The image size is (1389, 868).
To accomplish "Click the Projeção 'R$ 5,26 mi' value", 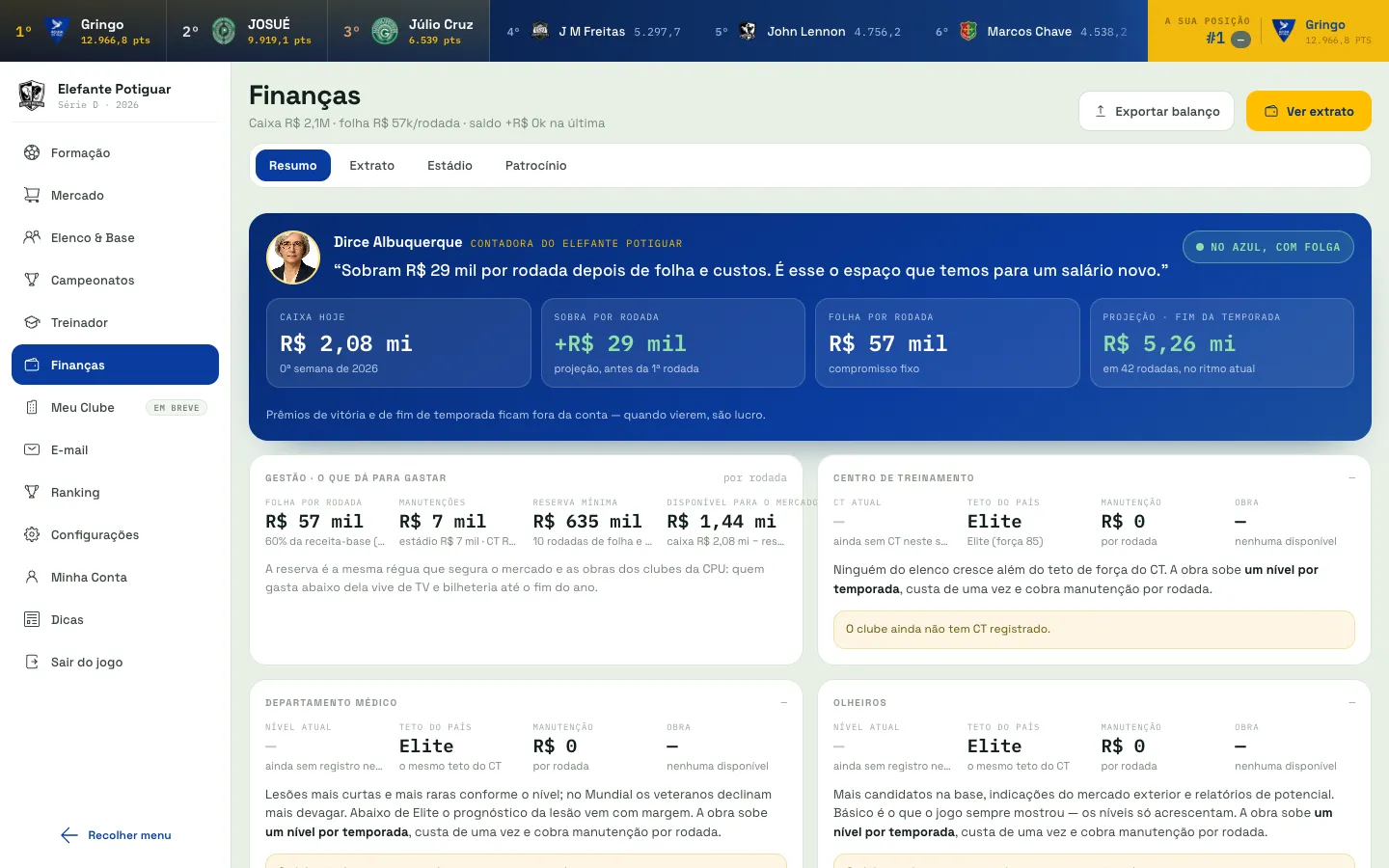I will click(1169, 343).
